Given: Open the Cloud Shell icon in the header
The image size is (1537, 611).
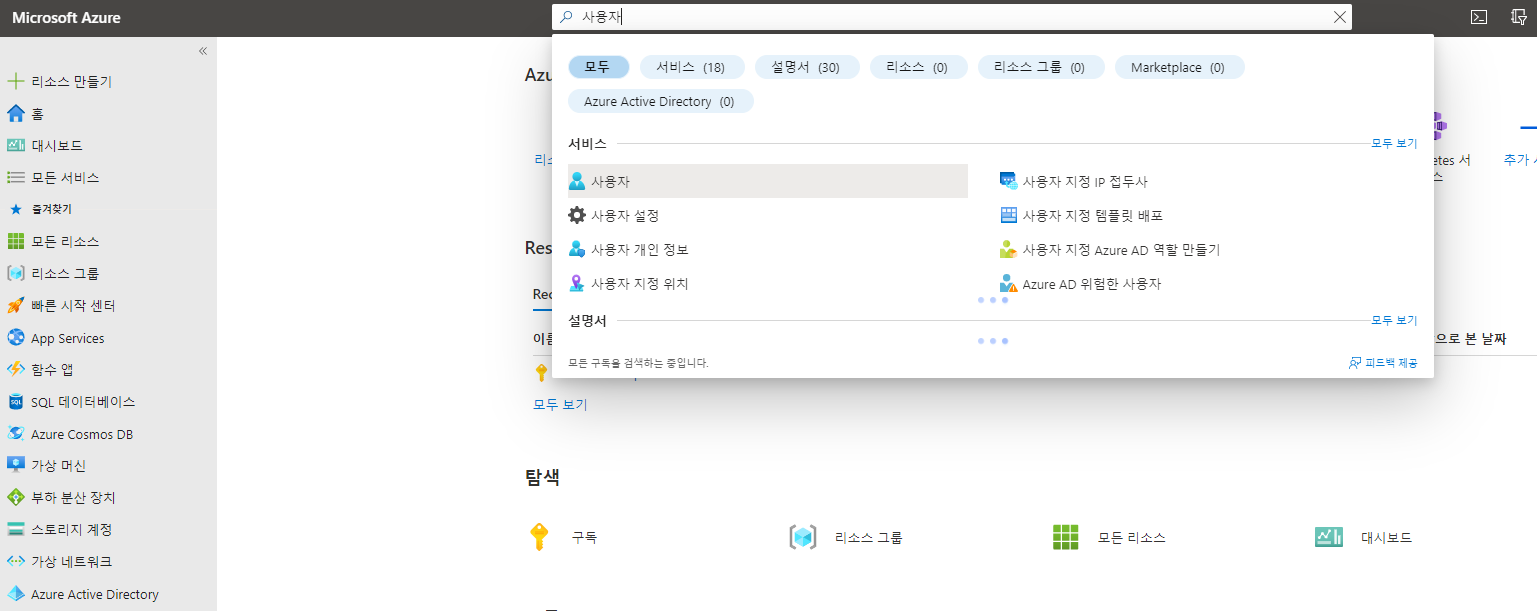Looking at the screenshot, I should click(x=1478, y=17).
